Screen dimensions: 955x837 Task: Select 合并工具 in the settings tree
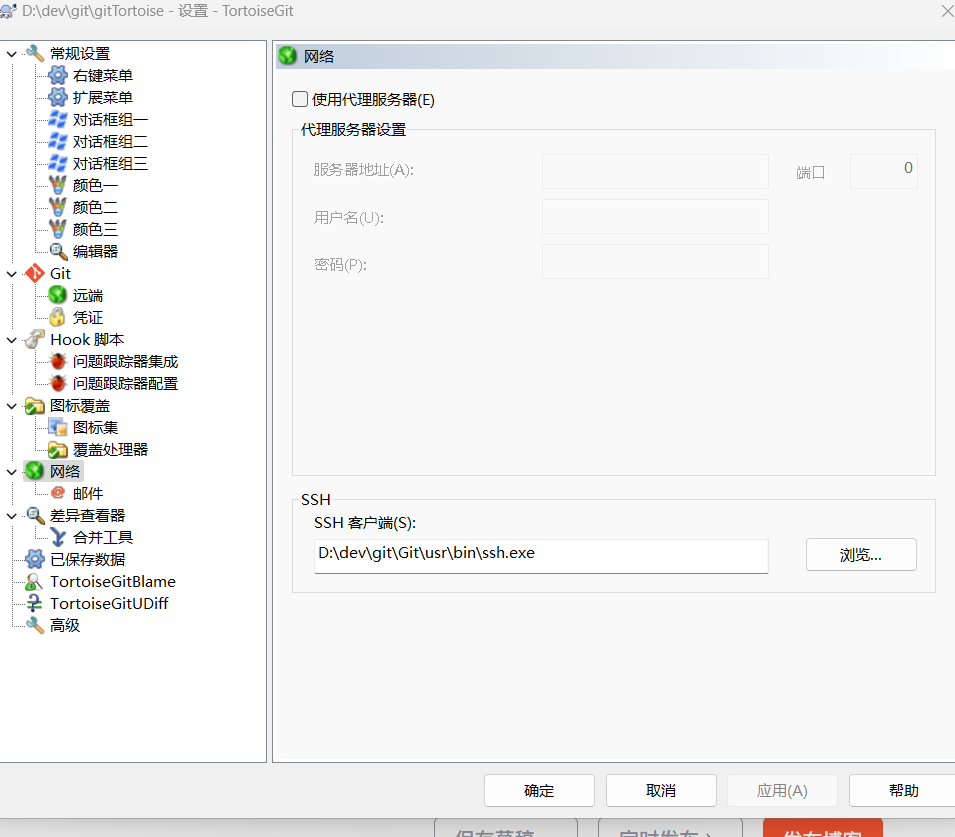pos(103,537)
